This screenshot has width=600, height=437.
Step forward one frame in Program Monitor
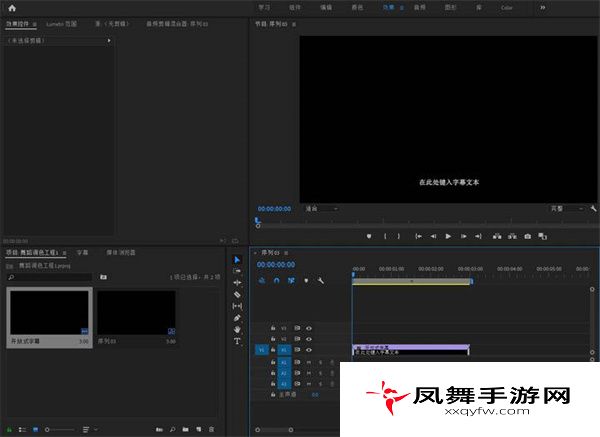(x=463, y=236)
